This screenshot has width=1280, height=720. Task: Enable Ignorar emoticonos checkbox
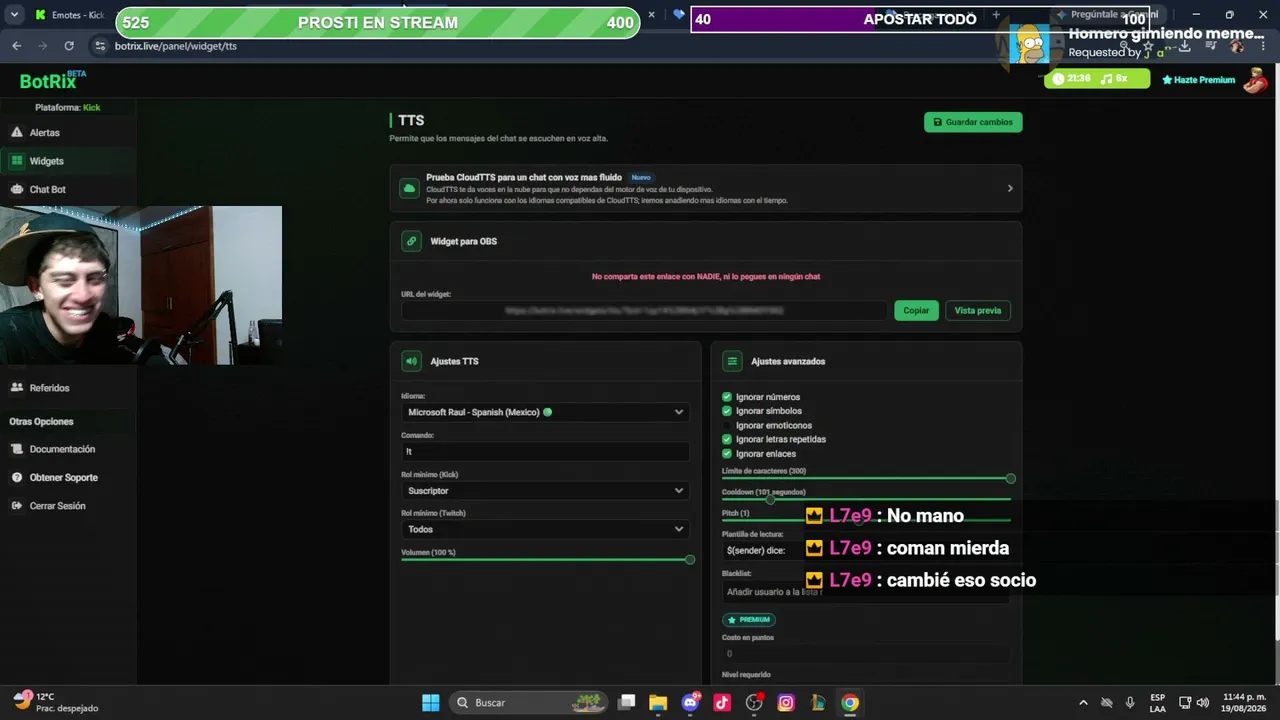pos(727,425)
